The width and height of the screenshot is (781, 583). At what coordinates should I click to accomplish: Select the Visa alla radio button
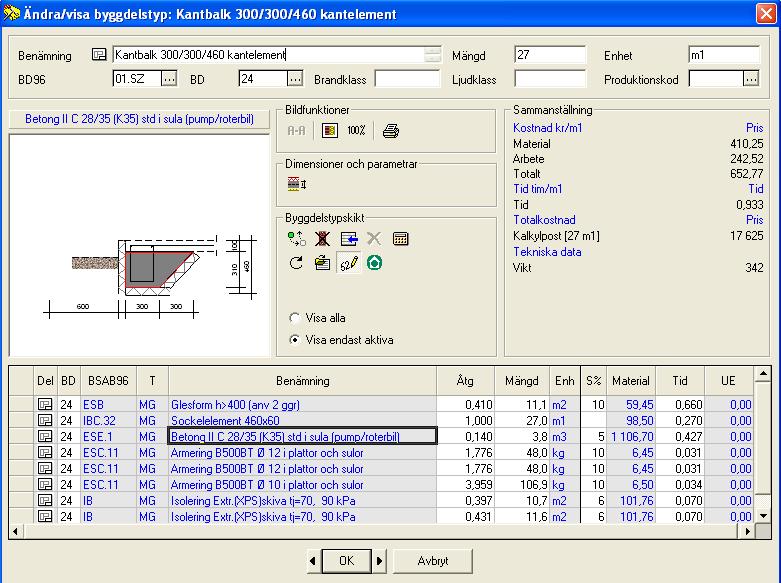point(294,318)
